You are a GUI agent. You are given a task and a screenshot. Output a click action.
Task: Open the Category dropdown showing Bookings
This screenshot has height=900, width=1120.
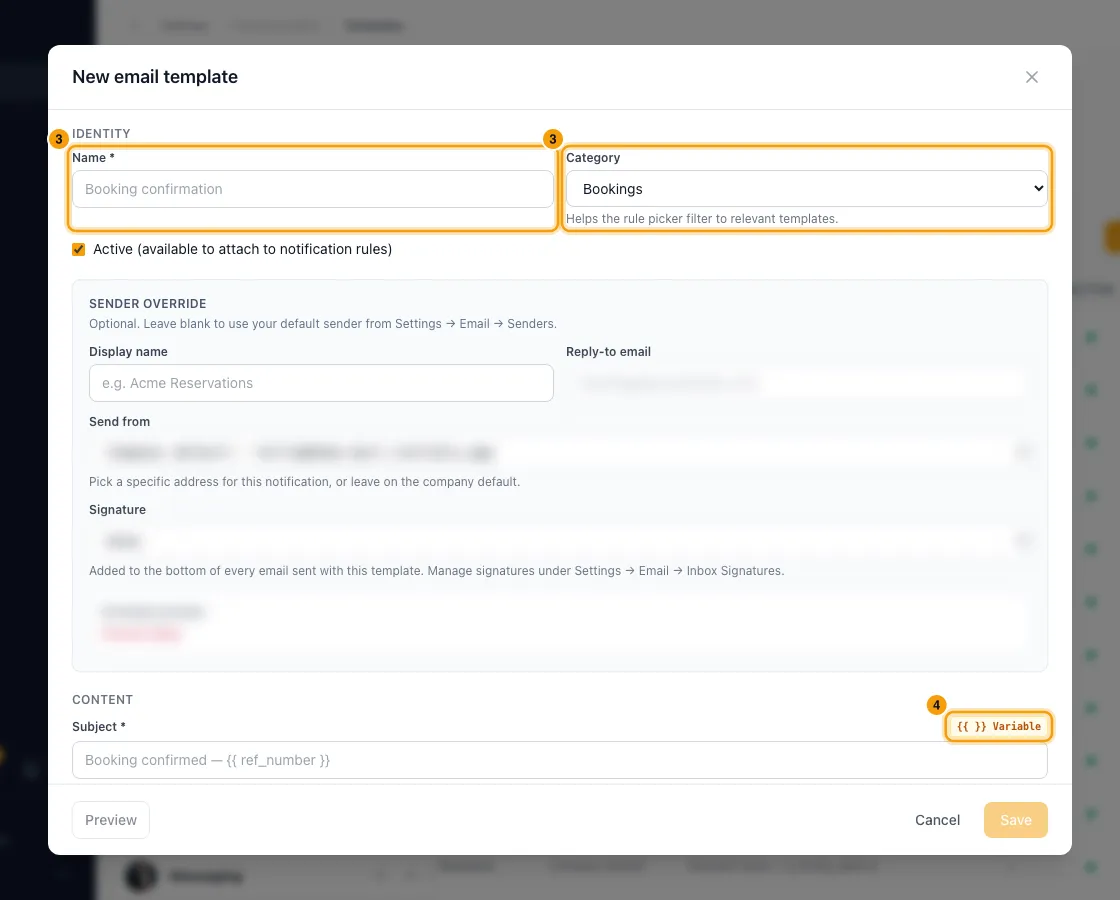(x=806, y=189)
